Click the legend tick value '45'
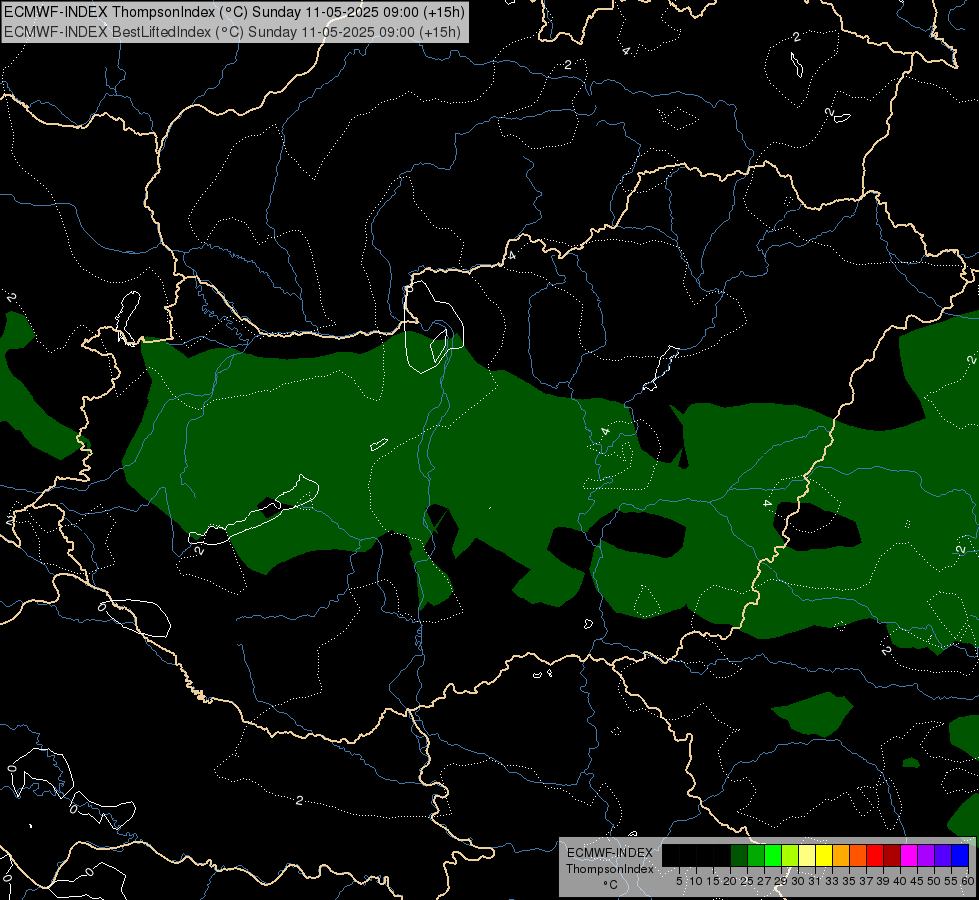The width and height of the screenshot is (979, 900). (917, 881)
